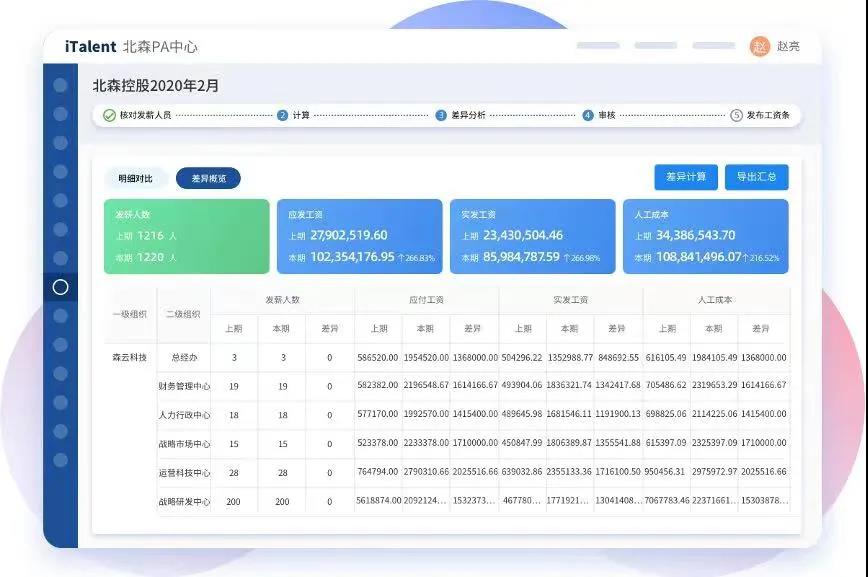Select the 财务管理中心 row in the table
This screenshot has width=868, height=577.
(184, 386)
